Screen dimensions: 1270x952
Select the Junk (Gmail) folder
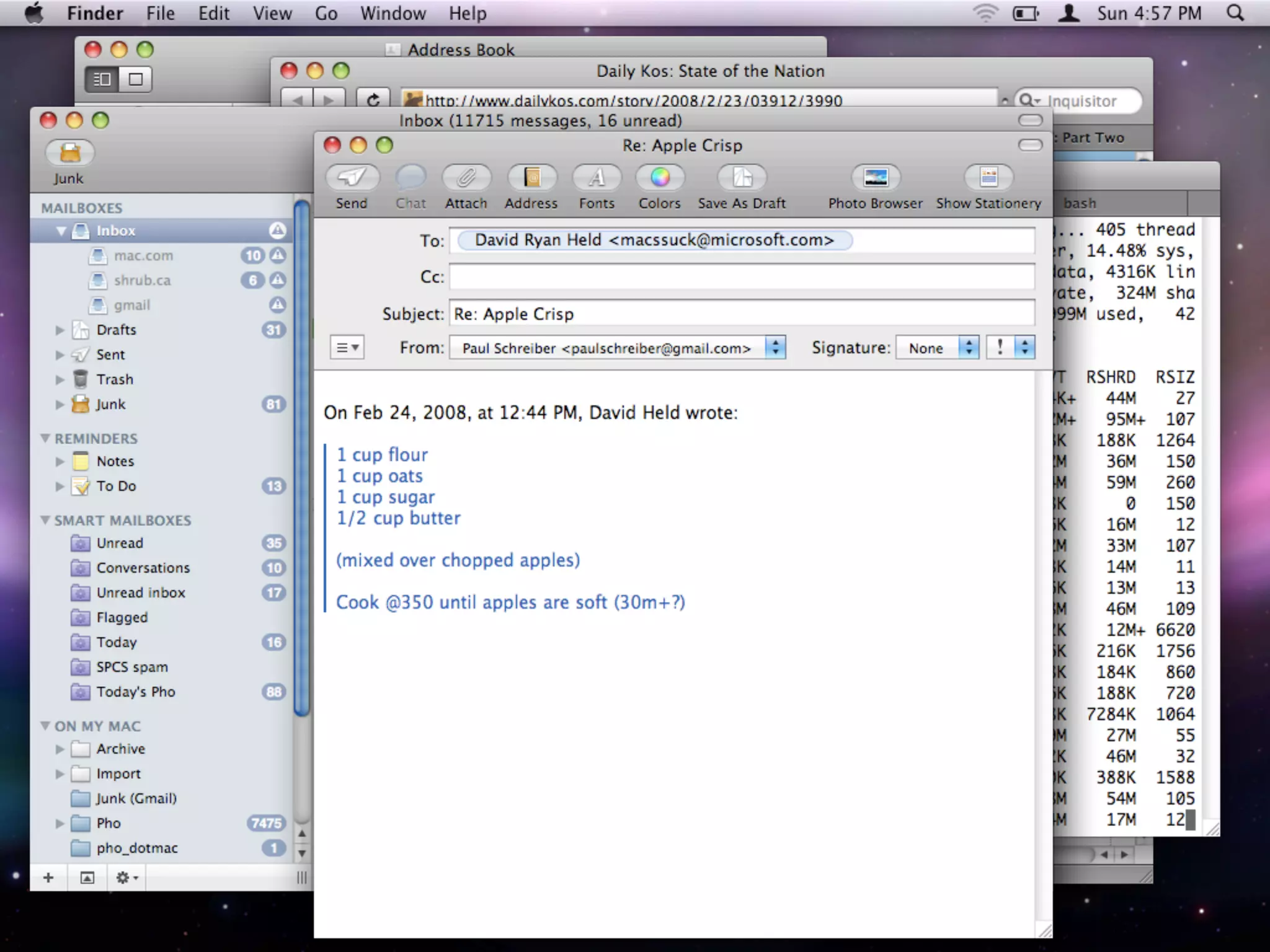pos(161,798)
